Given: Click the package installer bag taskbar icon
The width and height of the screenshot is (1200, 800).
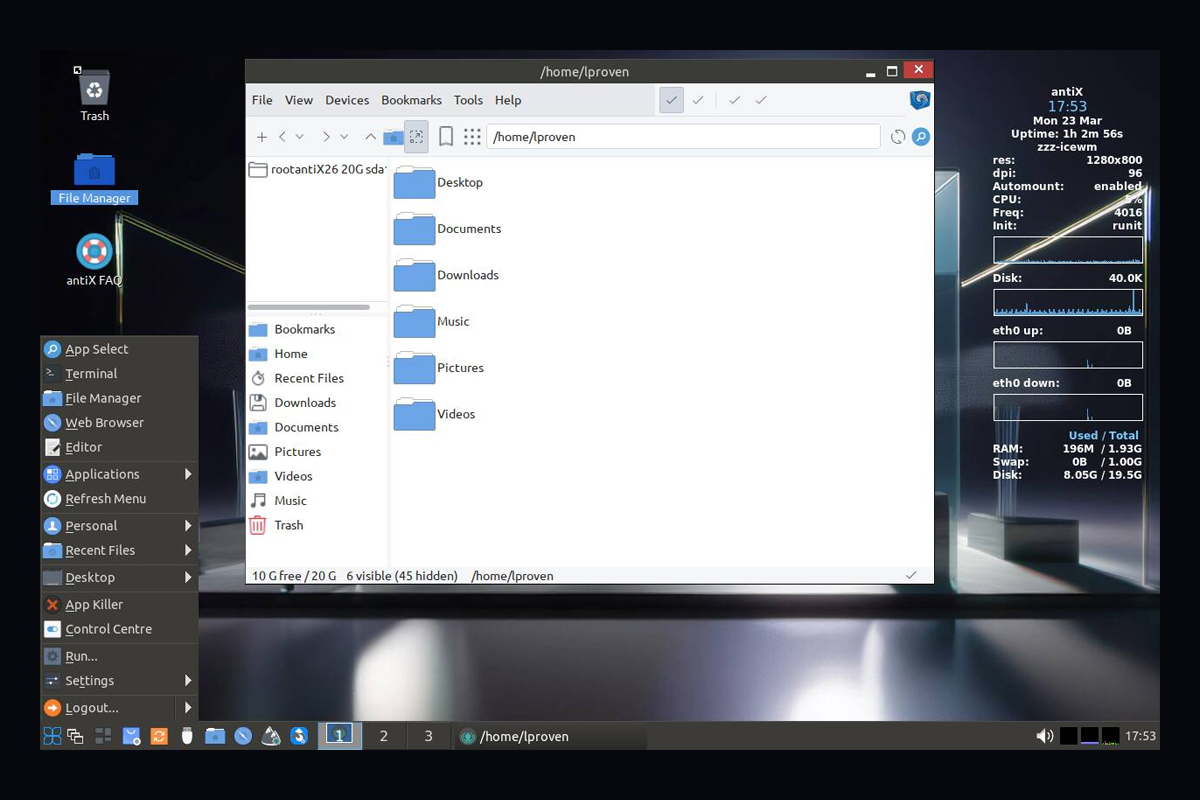Looking at the screenshot, I should 131,736.
